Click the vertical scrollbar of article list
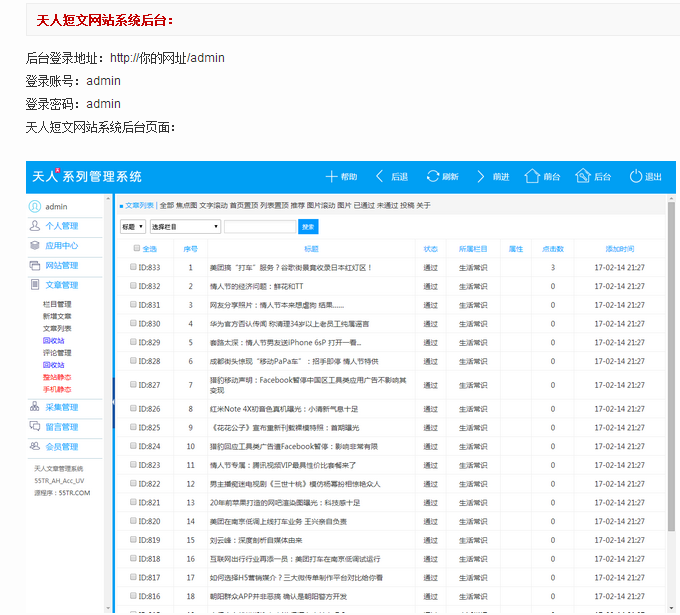The width and height of the screenshot is (680, 615). [x=670, y=400]
